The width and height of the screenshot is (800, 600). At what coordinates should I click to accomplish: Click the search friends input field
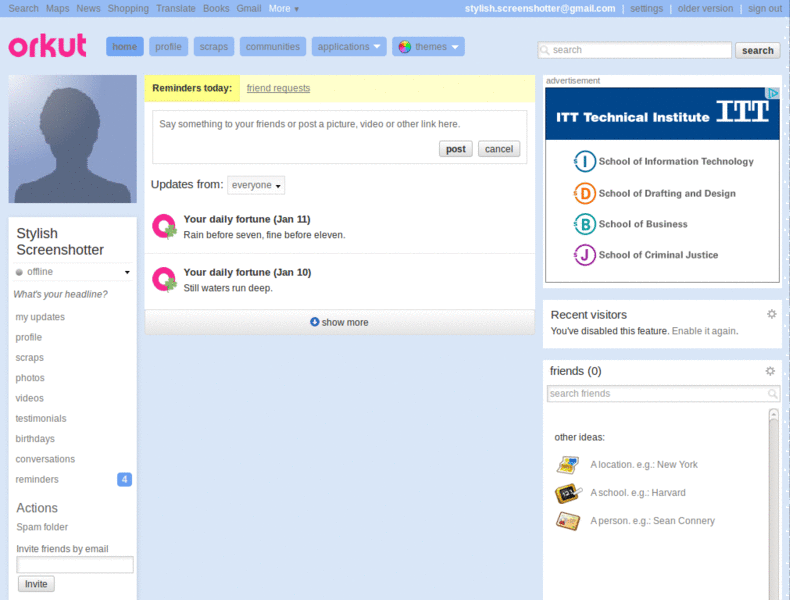[663, 393]
